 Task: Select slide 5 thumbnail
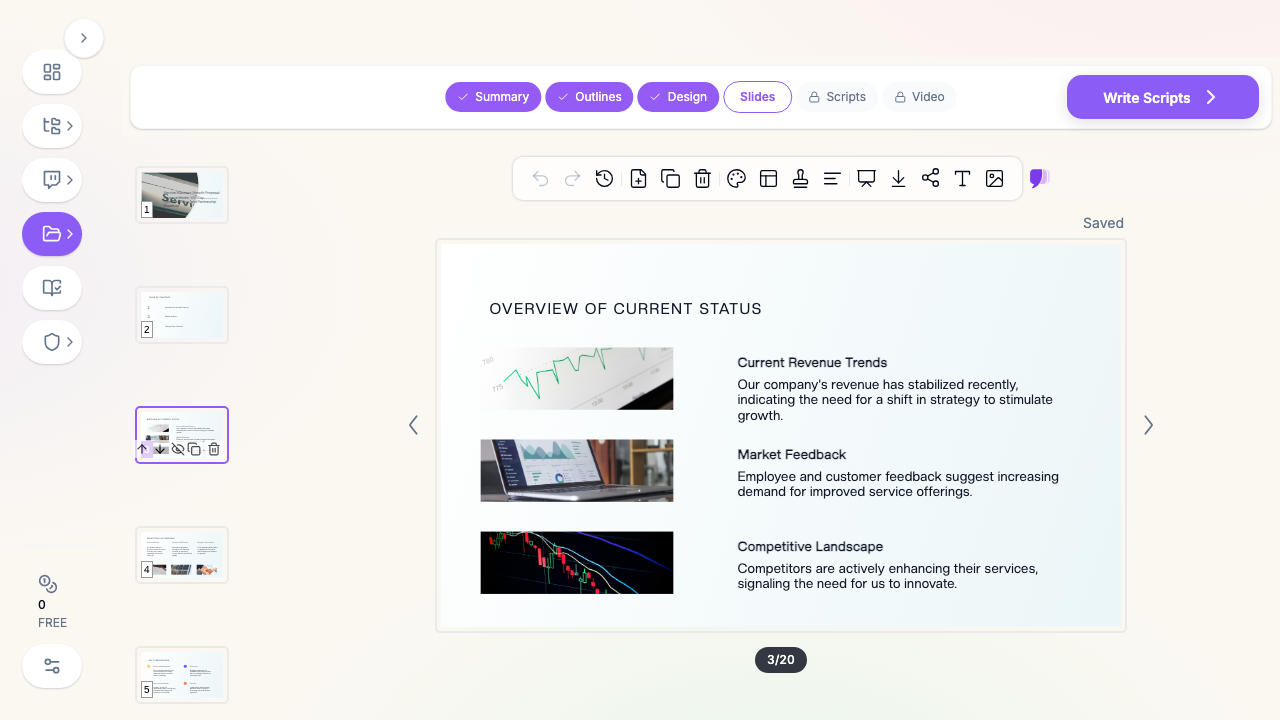(182, 675)
